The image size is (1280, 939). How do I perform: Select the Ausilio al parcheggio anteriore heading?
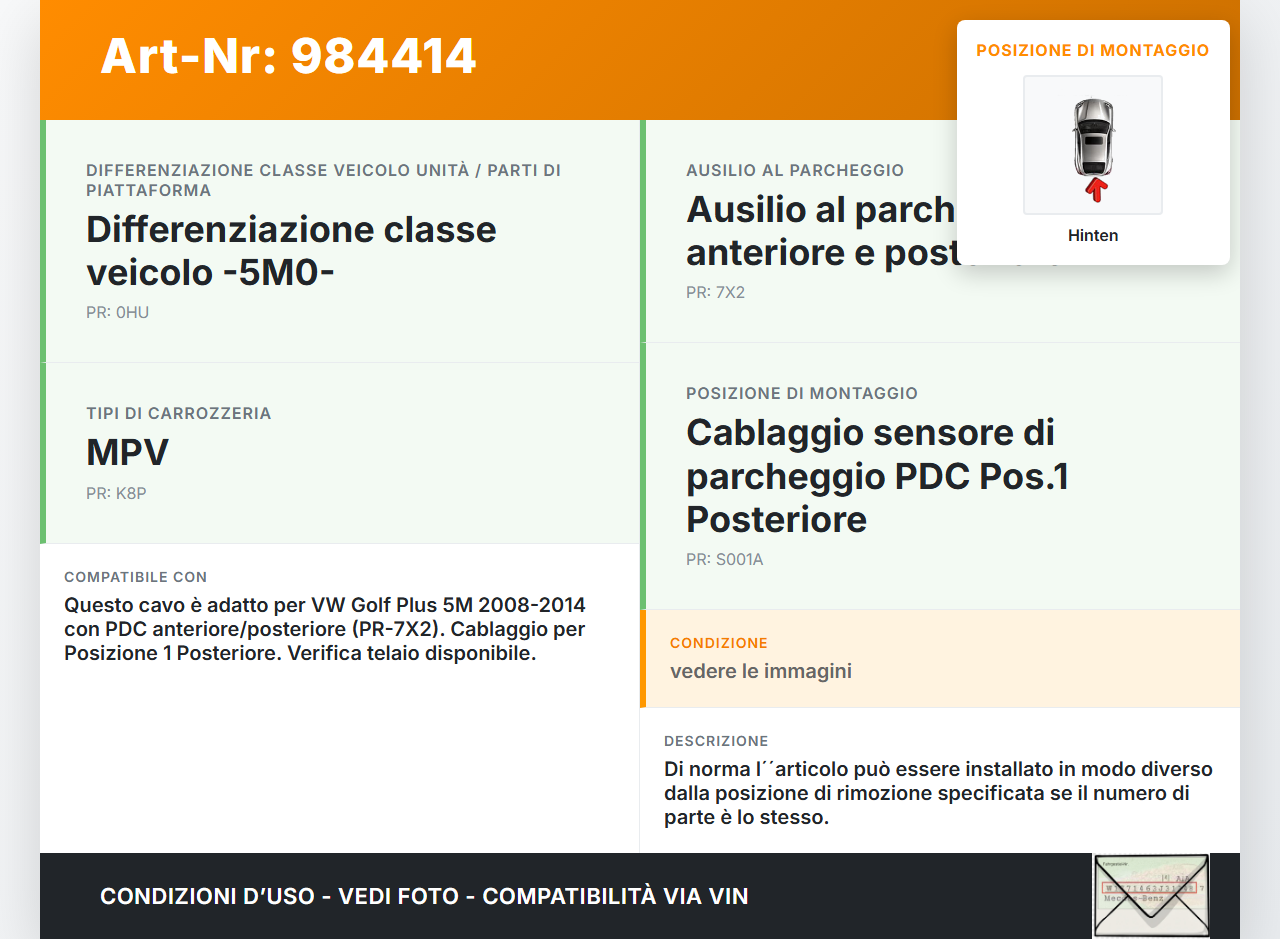click(x=821, y=230)
